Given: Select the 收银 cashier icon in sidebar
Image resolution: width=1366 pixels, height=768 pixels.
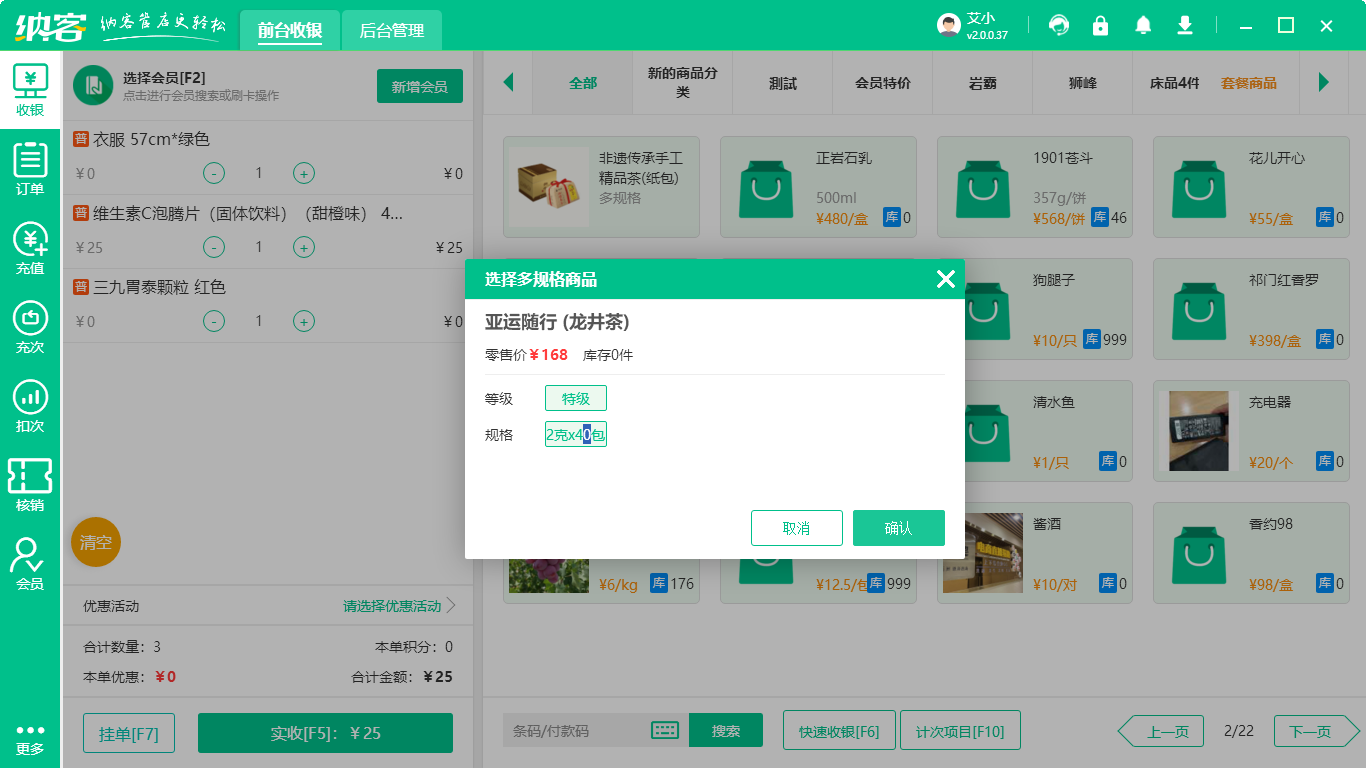Looking at the screenshot, I should click(30, 90).
